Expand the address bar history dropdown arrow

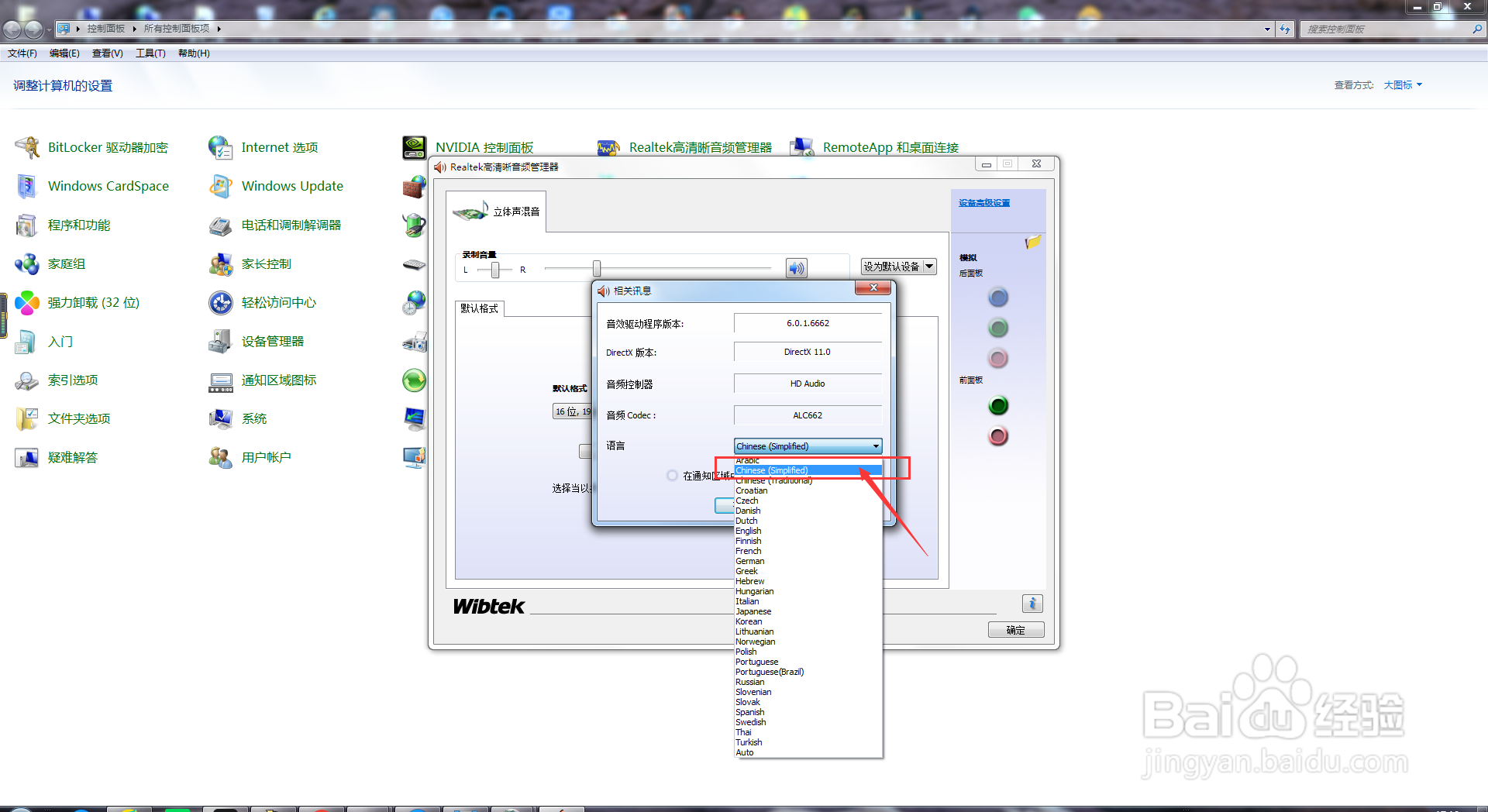click(1267, 29)
